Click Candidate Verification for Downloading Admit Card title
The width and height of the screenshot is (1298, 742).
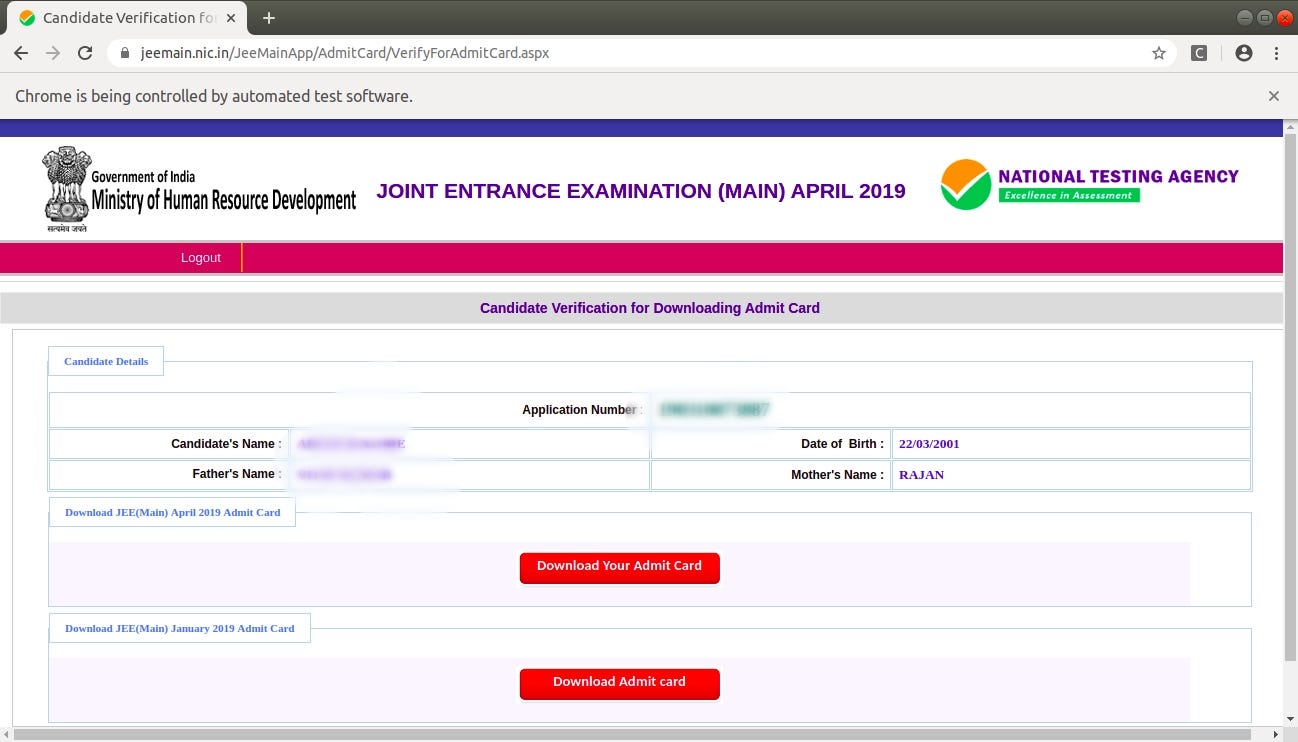click(x=650, y=308)
